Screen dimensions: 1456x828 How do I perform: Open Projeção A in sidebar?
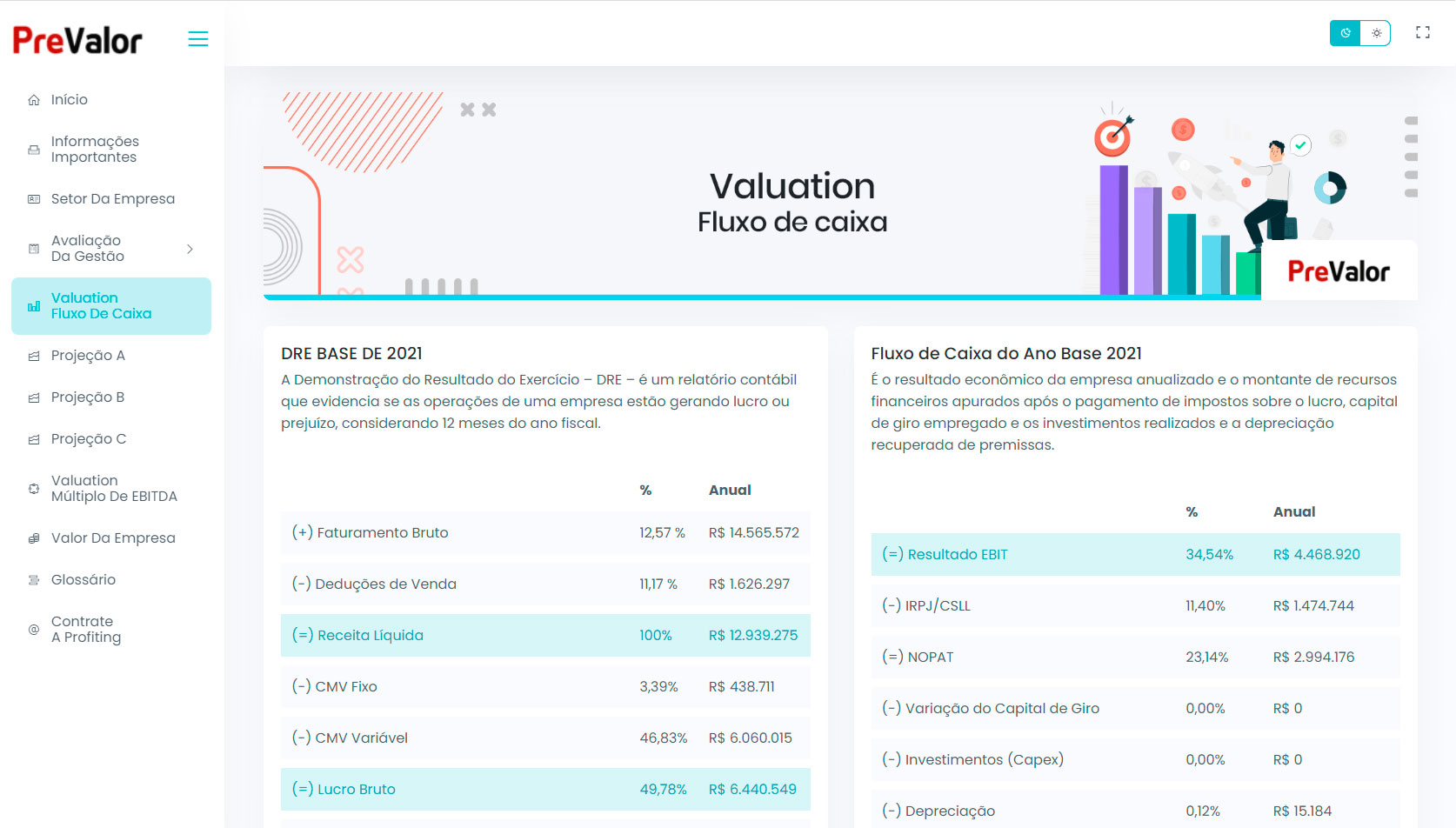coord(88,356)
